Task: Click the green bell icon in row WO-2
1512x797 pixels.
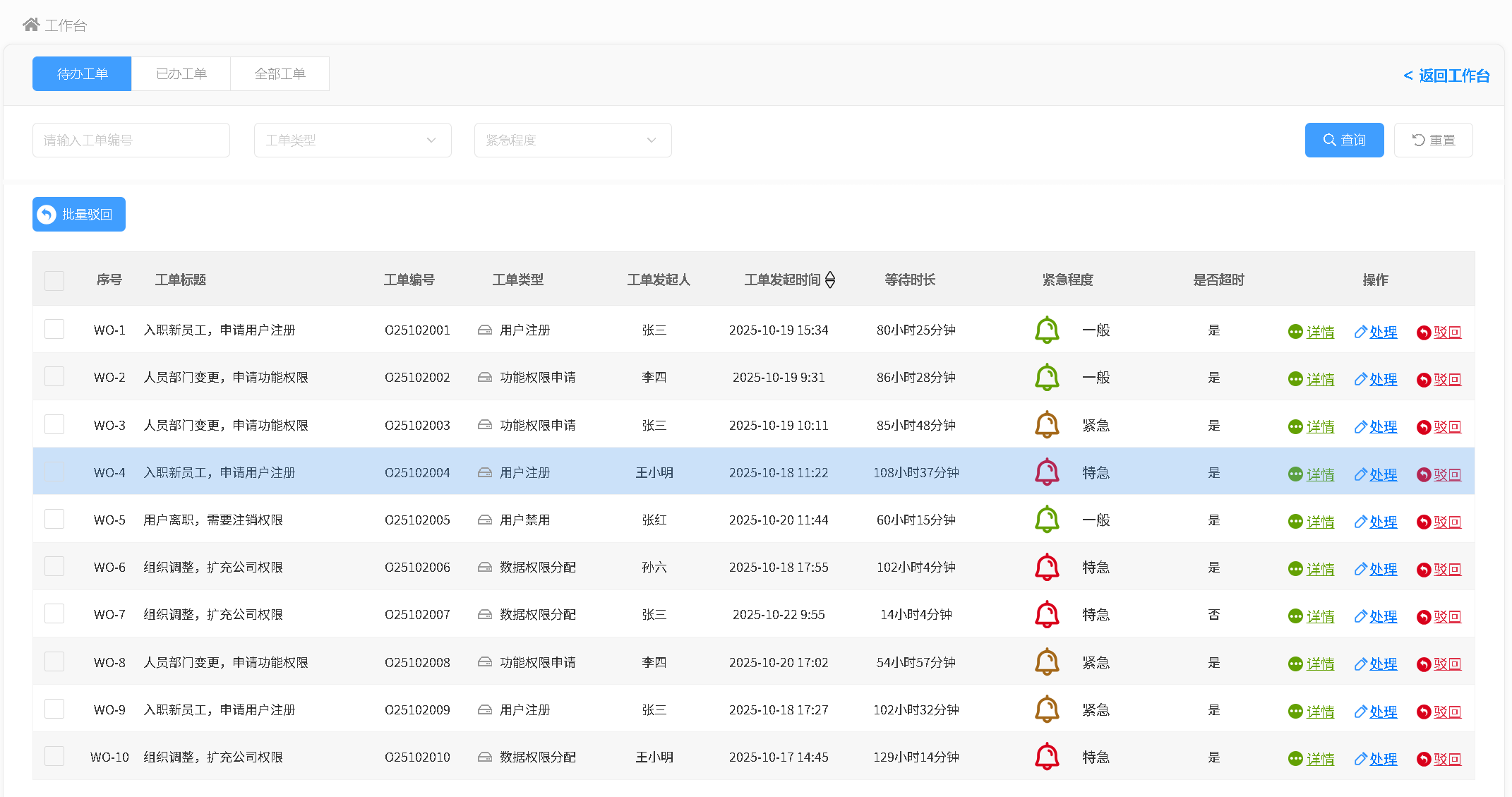Action: pos(1046,377)
